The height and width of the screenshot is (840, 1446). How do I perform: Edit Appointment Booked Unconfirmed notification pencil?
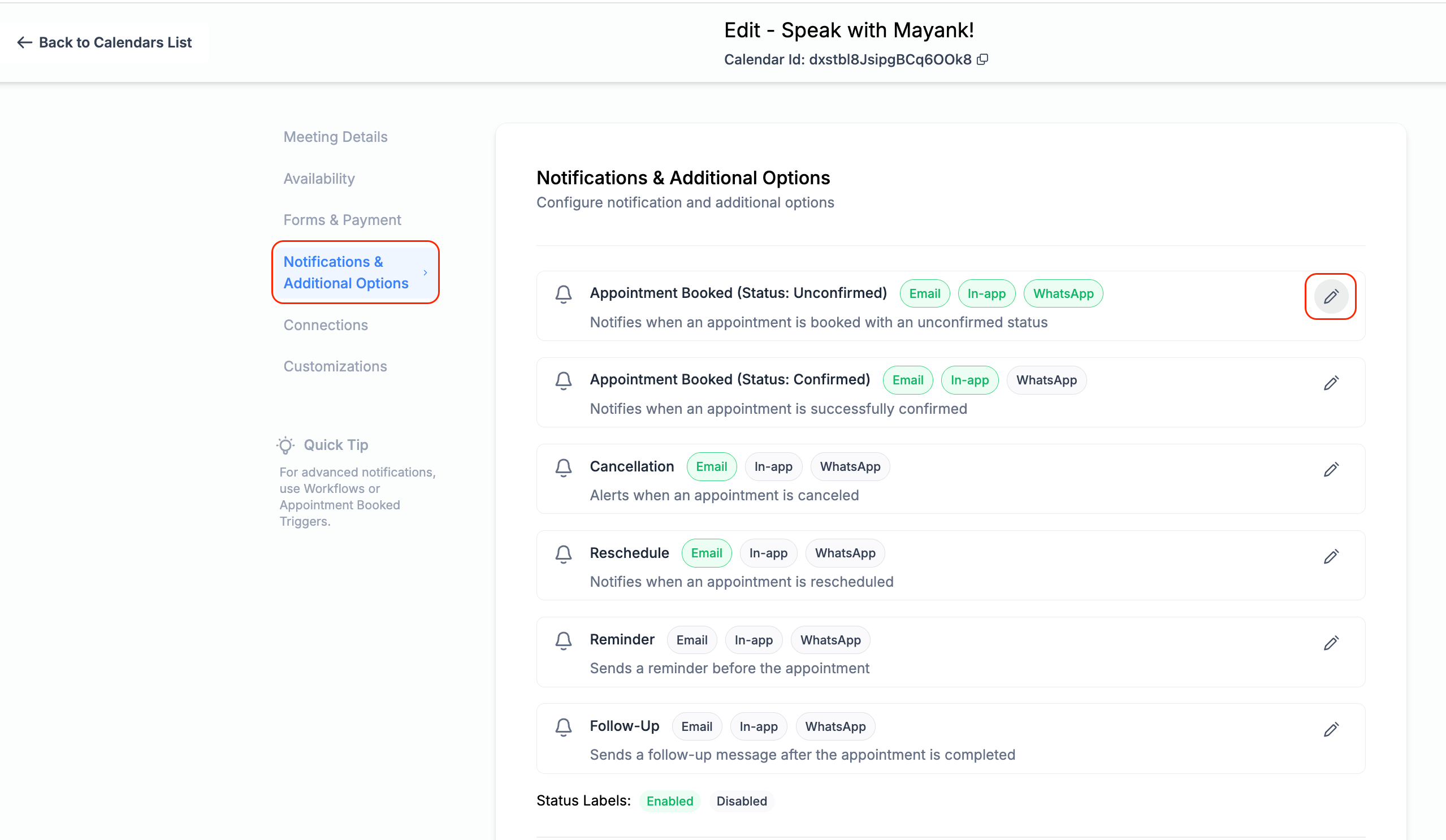tap(1331, 297)
